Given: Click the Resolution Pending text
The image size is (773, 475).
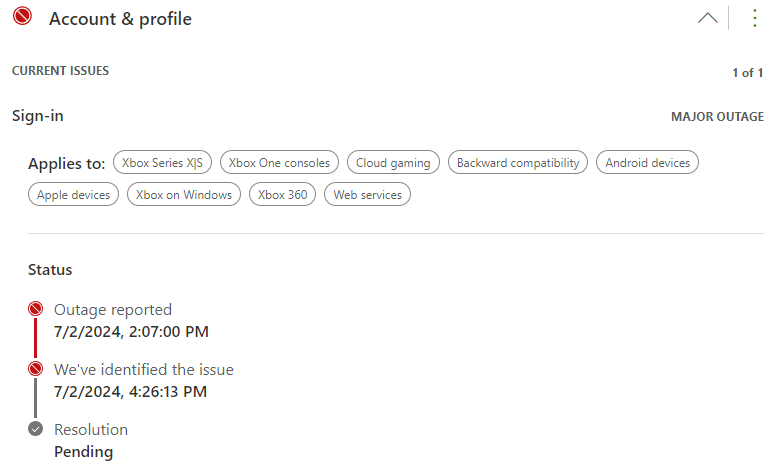Looking at the screenshot, I should point(83,452).
